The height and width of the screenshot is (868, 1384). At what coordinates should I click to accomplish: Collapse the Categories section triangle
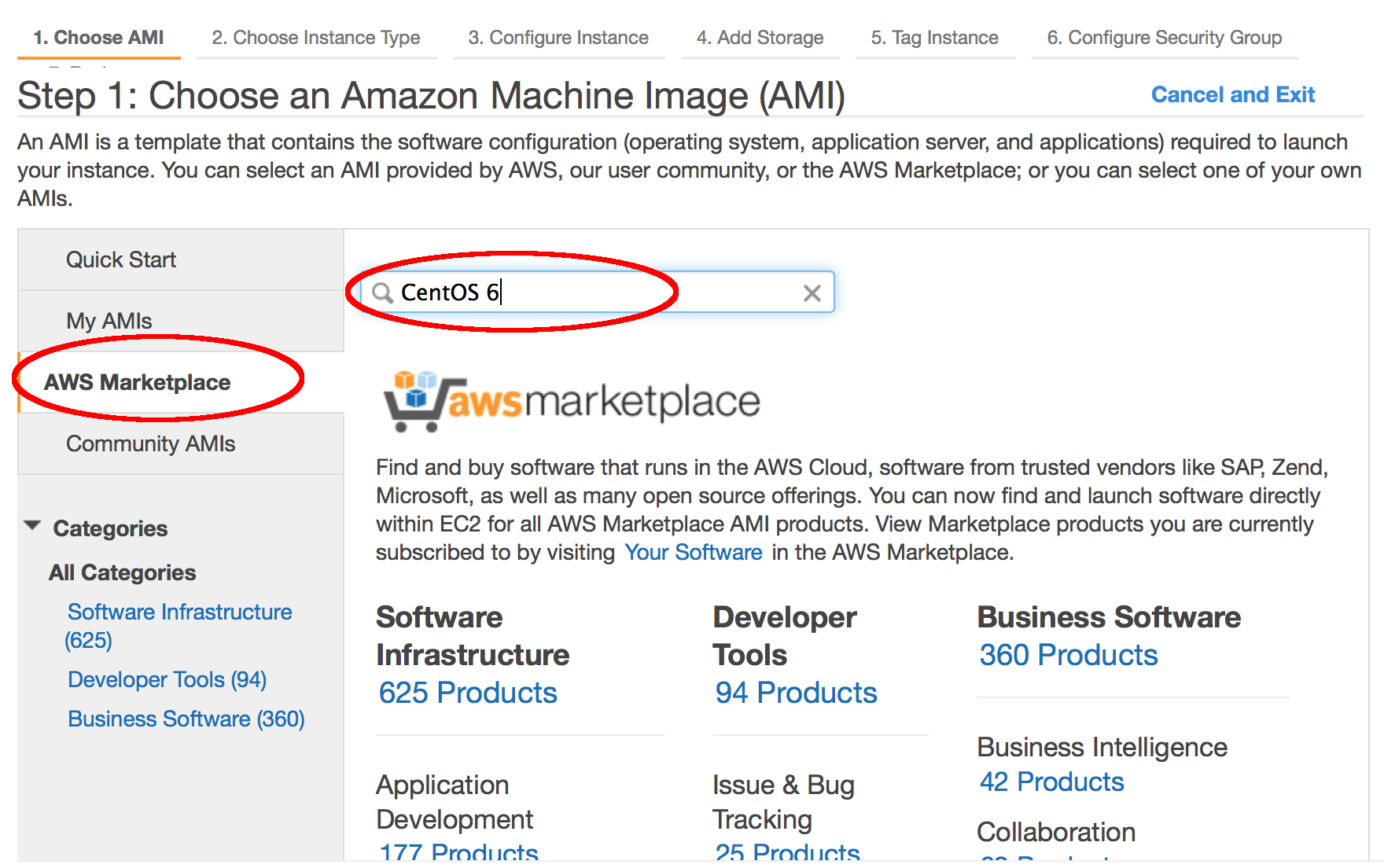(x=32, y=526)
